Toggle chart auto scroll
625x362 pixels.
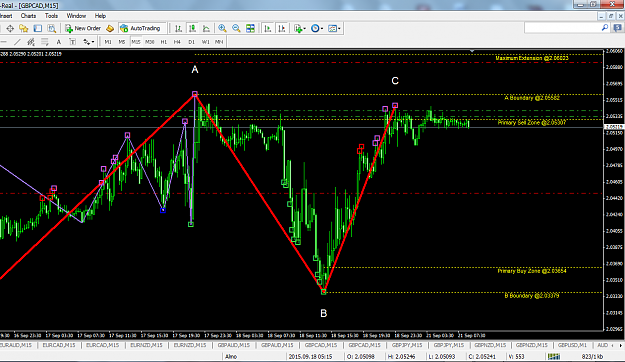point(267,28)
